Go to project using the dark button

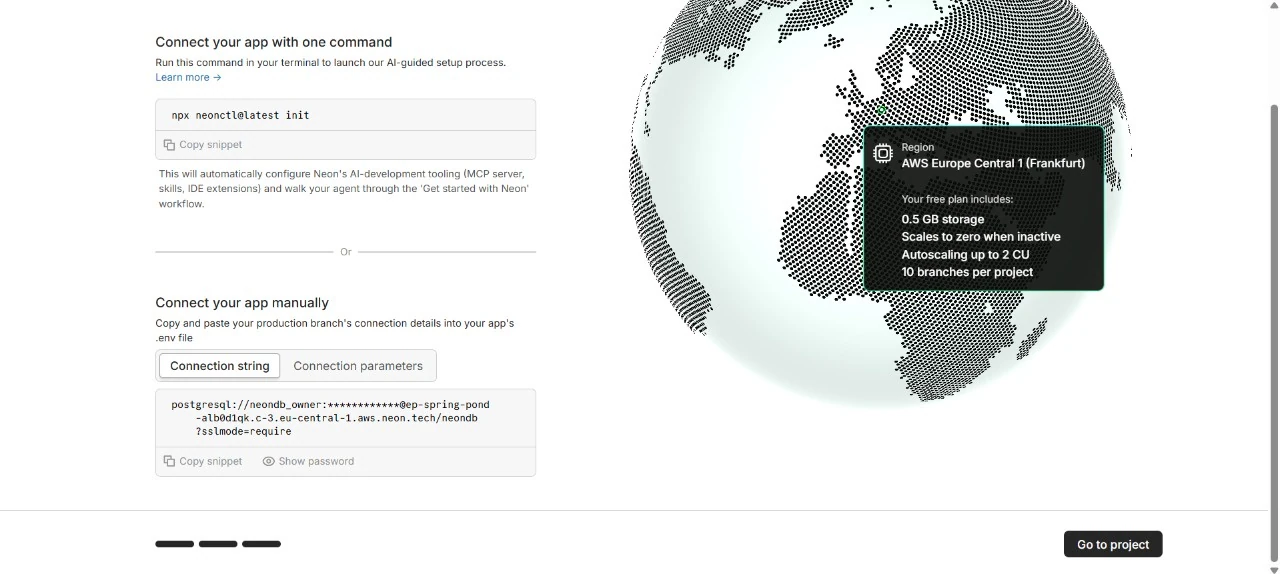tap(1113, 544)
